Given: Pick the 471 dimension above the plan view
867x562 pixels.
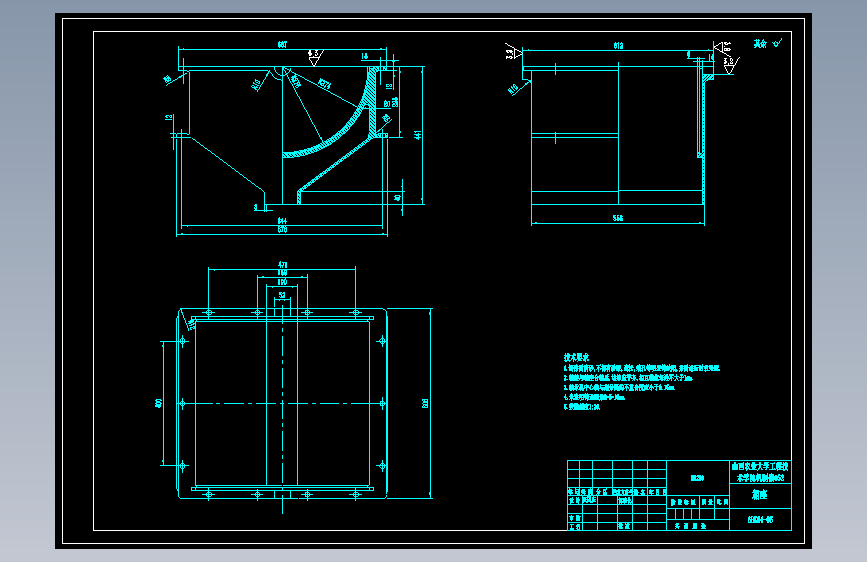Looking at the screenshot, I should pos(282,264).
